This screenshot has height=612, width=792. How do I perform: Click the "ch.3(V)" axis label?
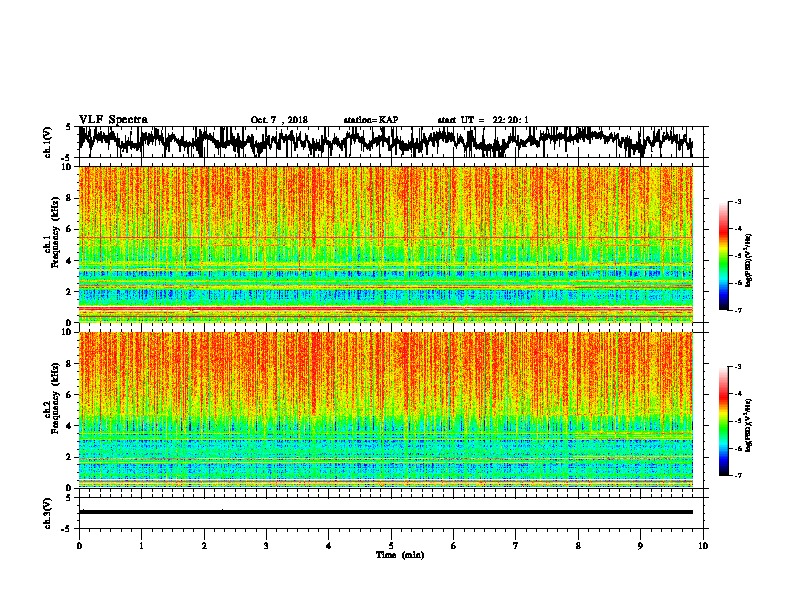click(48, 514)
